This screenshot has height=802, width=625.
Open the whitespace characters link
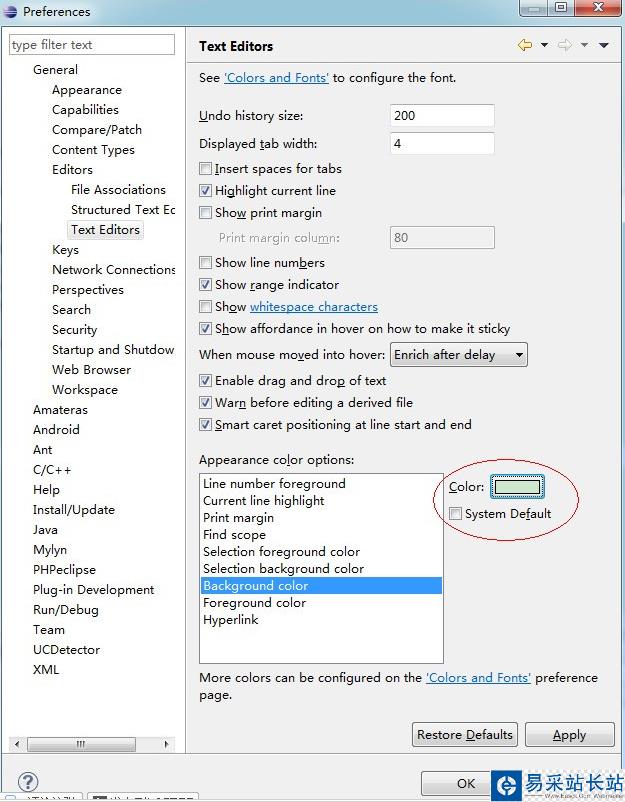tap(313, 307)
